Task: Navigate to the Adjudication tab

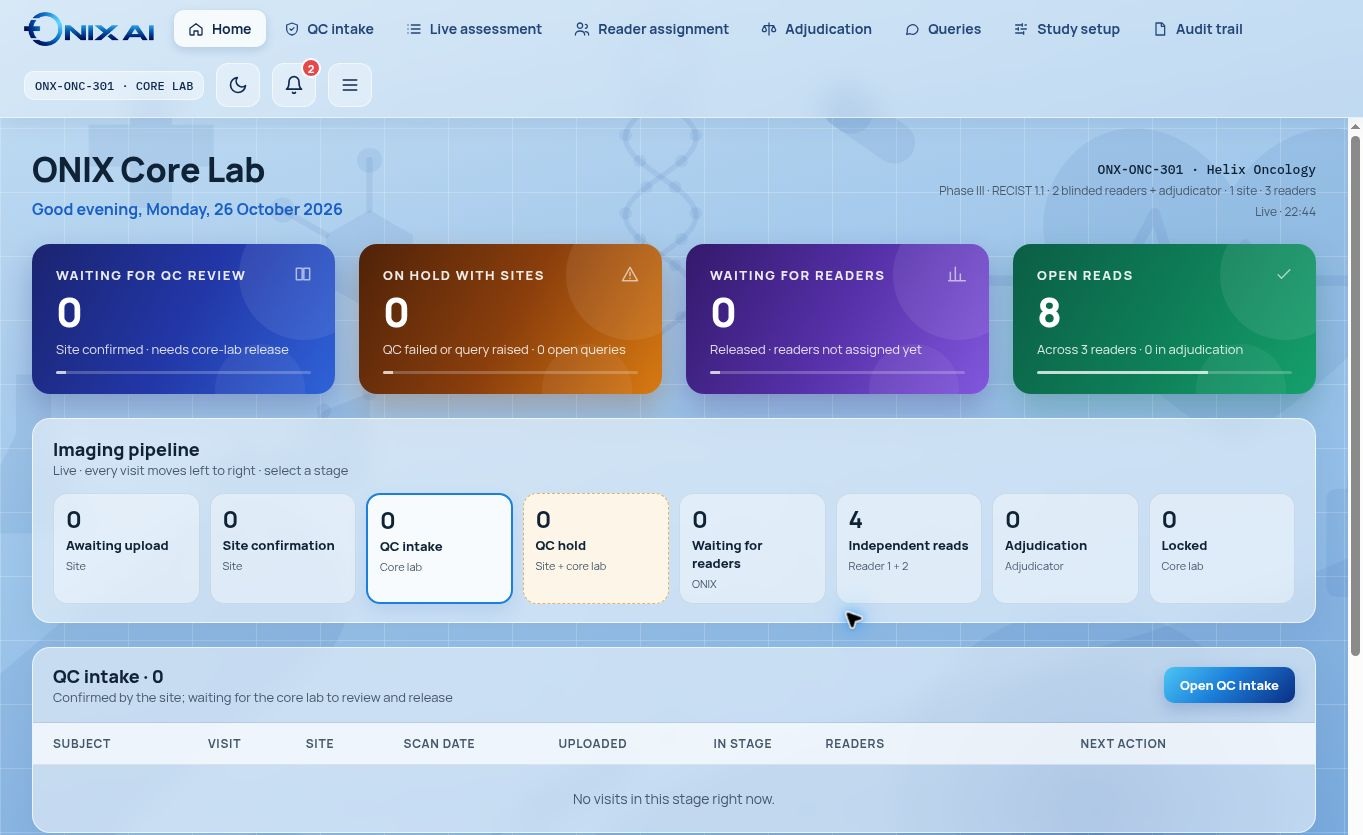Action: click(x=816, y=29)
